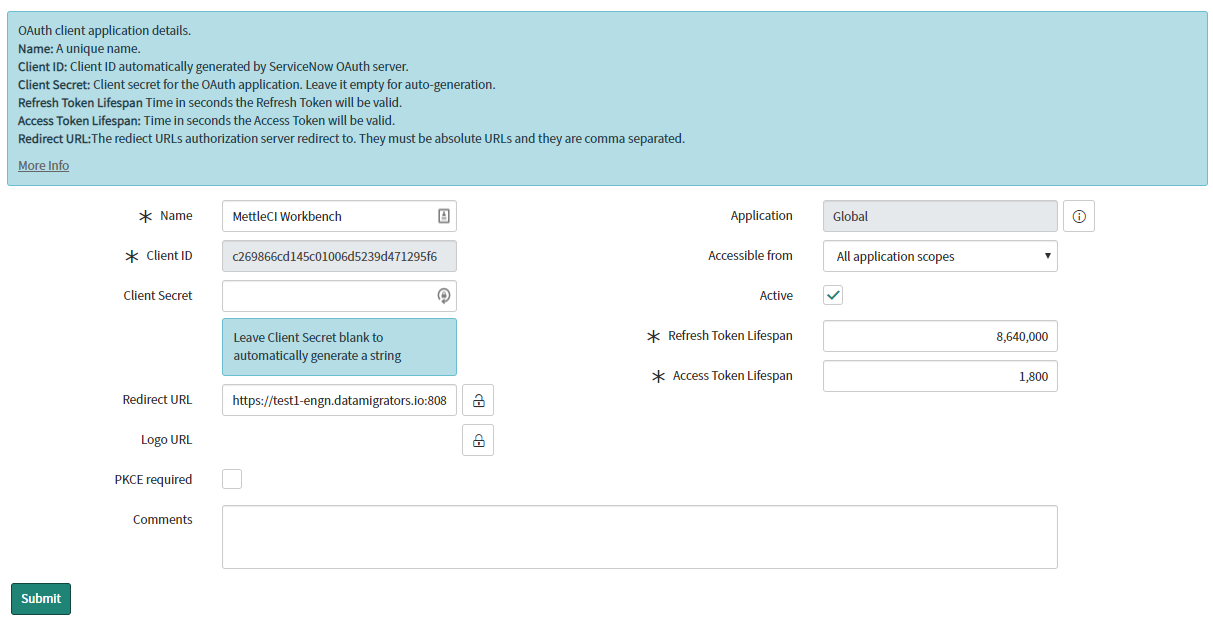Click the Accessible from label
This screenshot has height=625, width=1213.
coord(750,256)
